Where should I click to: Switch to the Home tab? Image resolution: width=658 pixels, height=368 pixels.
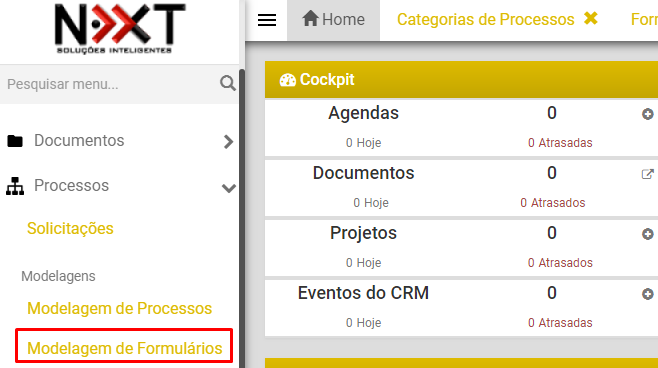coord(334,19)
